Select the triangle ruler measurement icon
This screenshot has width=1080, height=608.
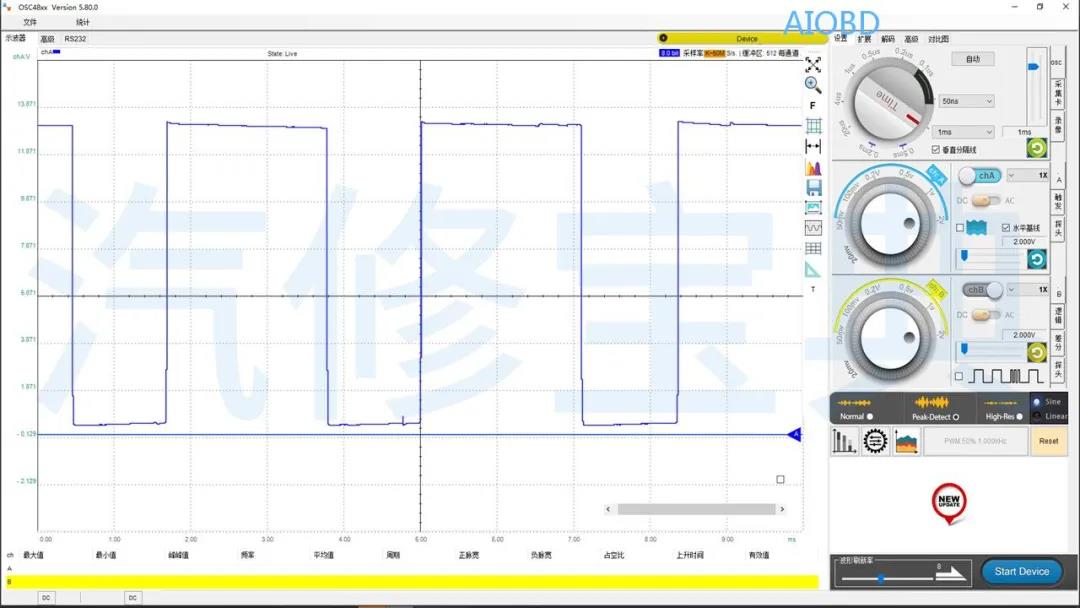coord(813,269)
